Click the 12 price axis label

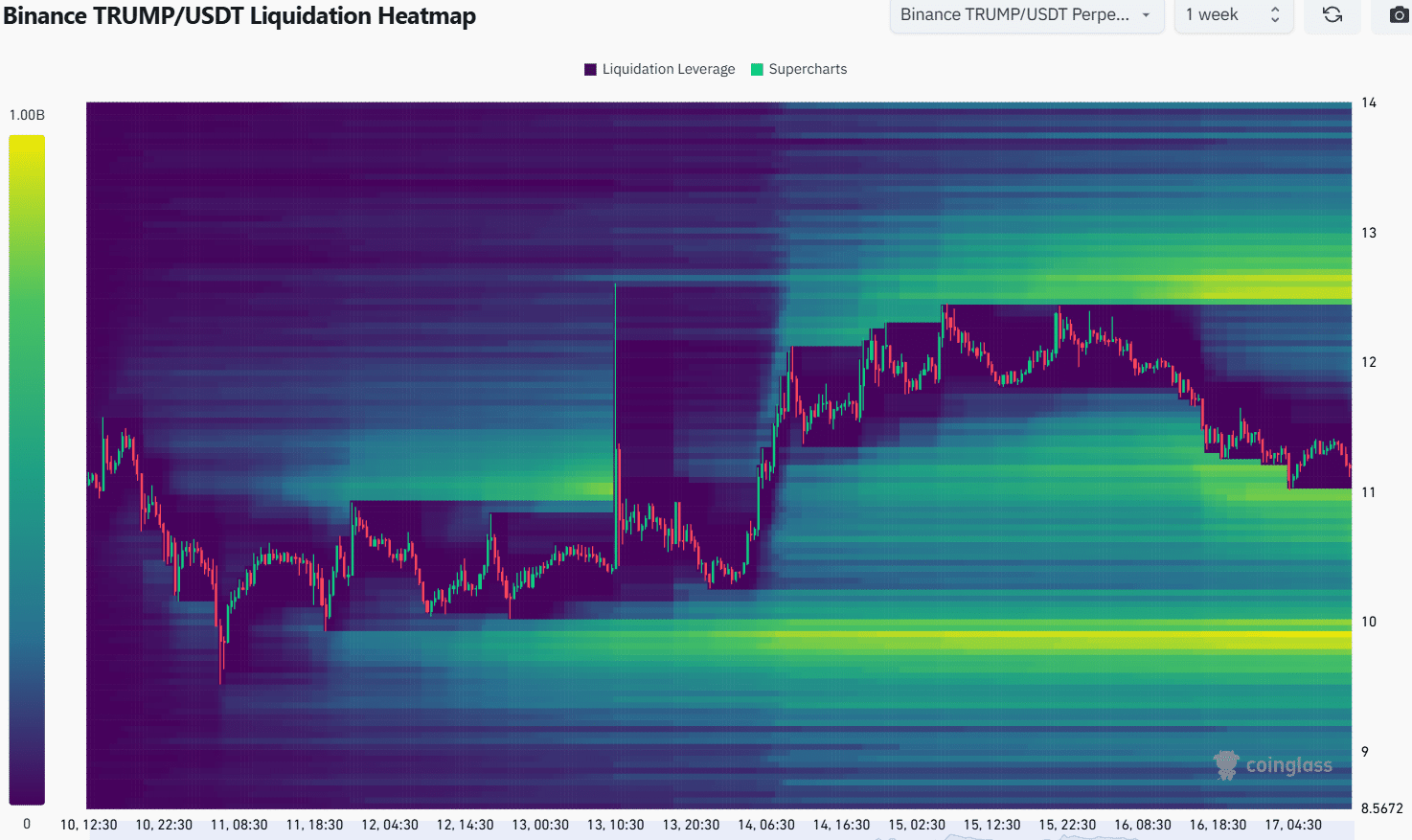(x=1369, y=362)
